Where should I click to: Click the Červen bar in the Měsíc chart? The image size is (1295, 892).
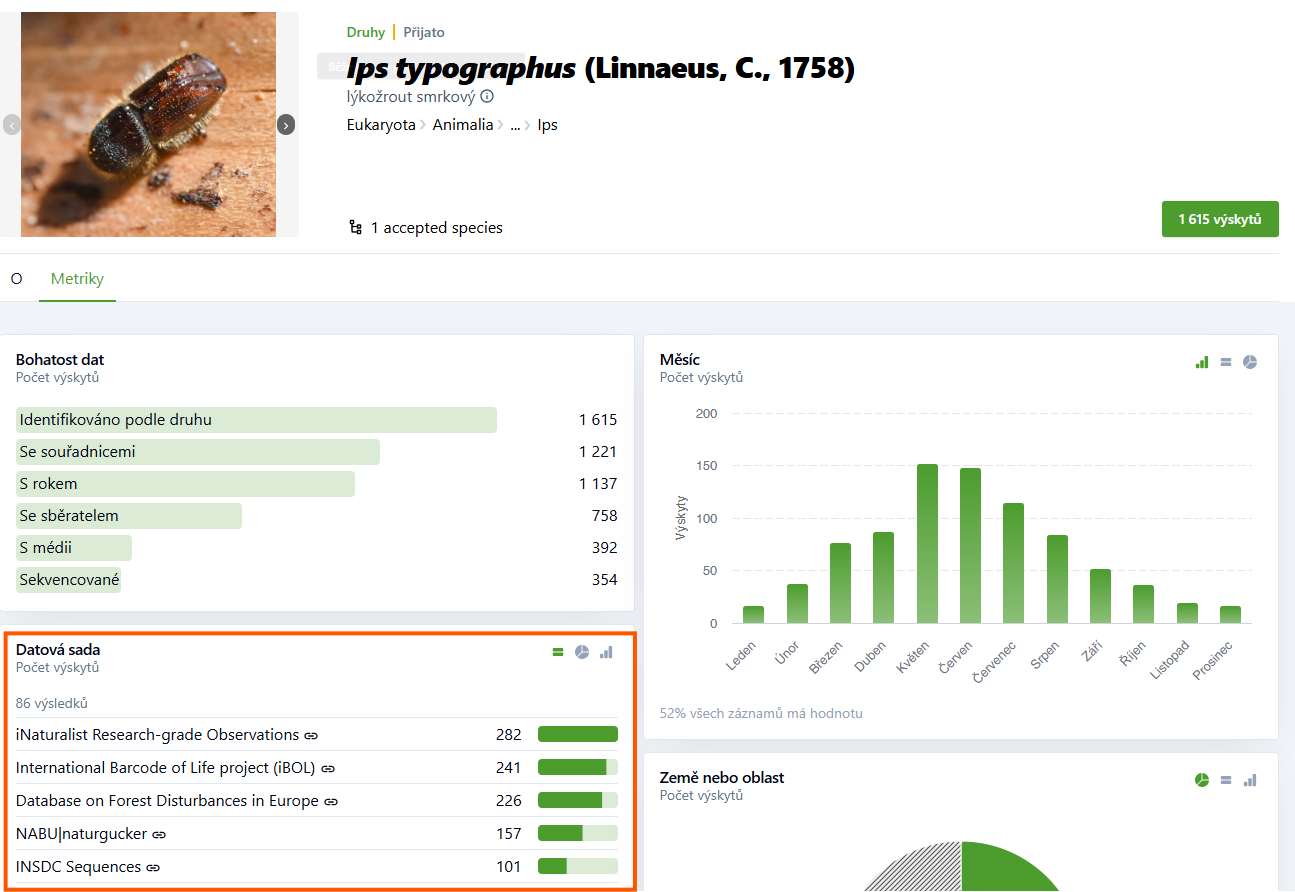tap(971, 546)
